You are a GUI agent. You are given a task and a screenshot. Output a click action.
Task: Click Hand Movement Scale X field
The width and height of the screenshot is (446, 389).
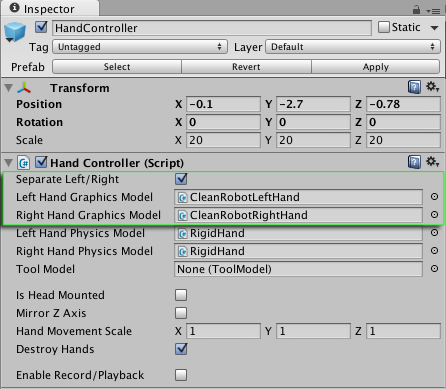tap(223, 331)
